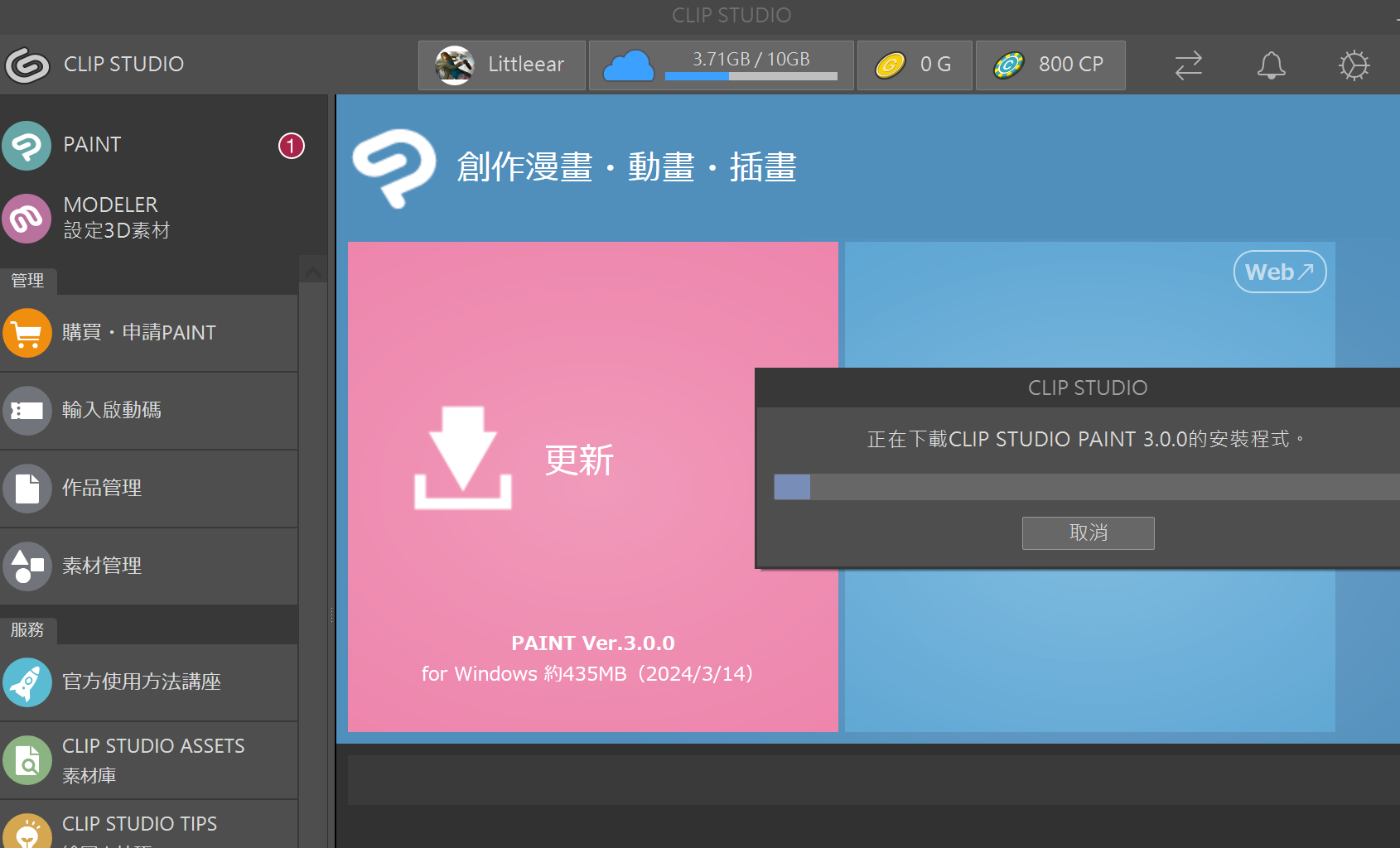Open 輸入啟動碼 menu item
The height and width of the screenshot is (848, 1400).
click(149, 411)
